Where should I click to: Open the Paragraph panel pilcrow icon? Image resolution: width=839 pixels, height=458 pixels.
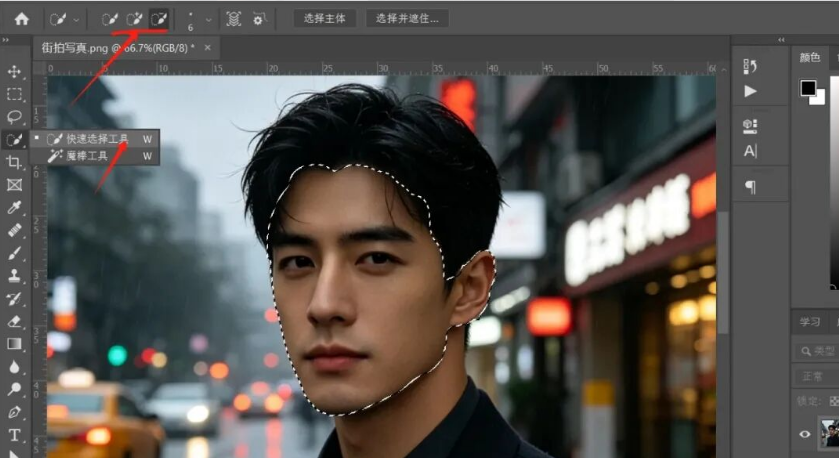(750, 187)
